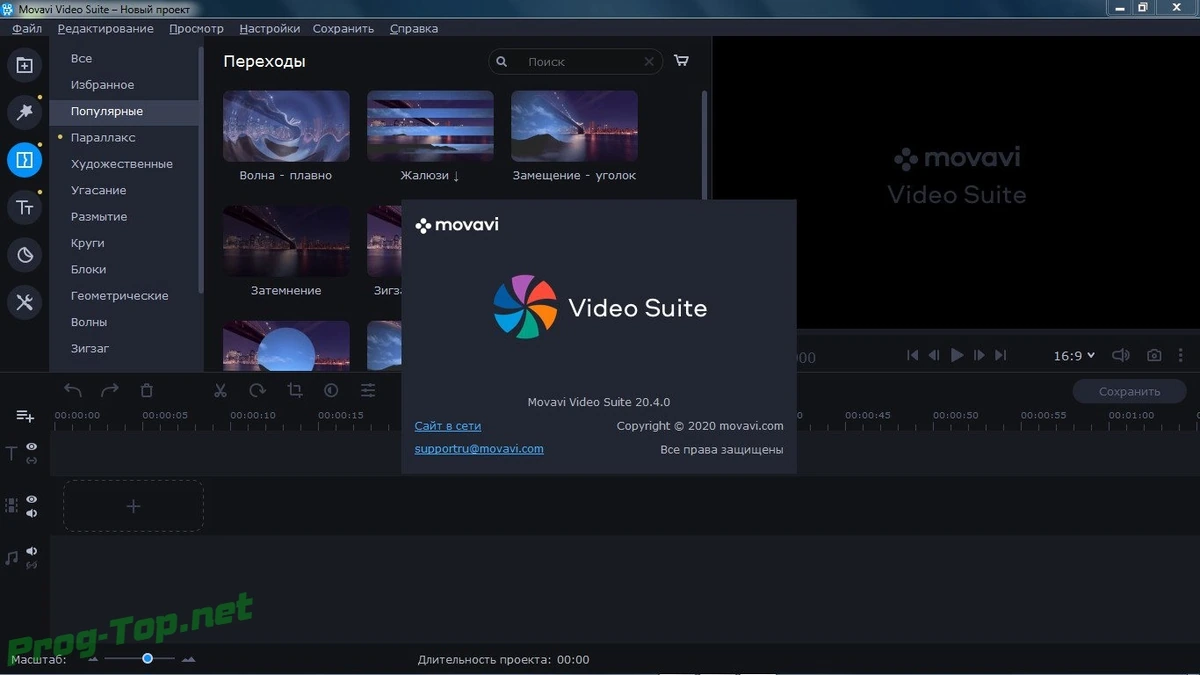Click the supportru@movavi.com email link

pos(479,449)
